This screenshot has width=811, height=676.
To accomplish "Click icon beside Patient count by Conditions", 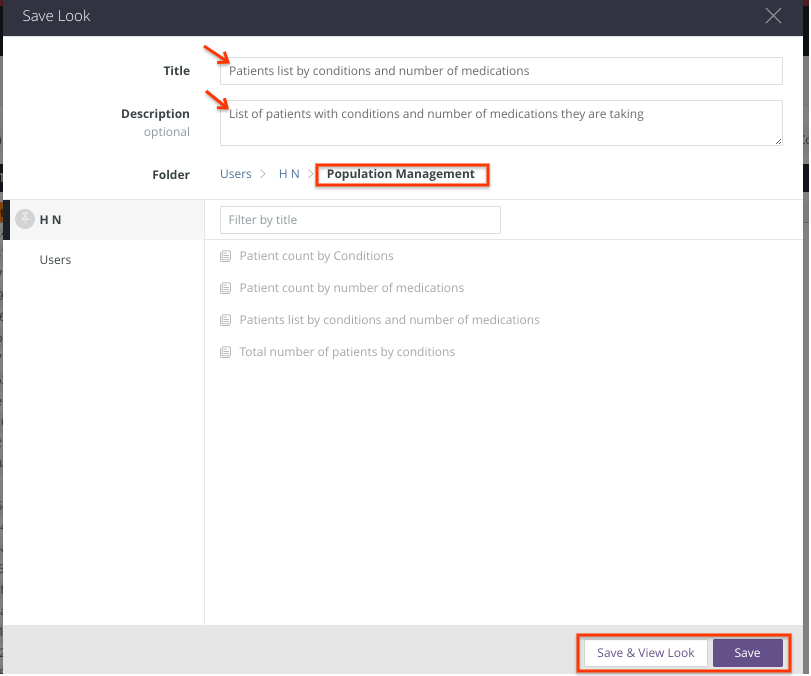I will (x=225, y=256).
